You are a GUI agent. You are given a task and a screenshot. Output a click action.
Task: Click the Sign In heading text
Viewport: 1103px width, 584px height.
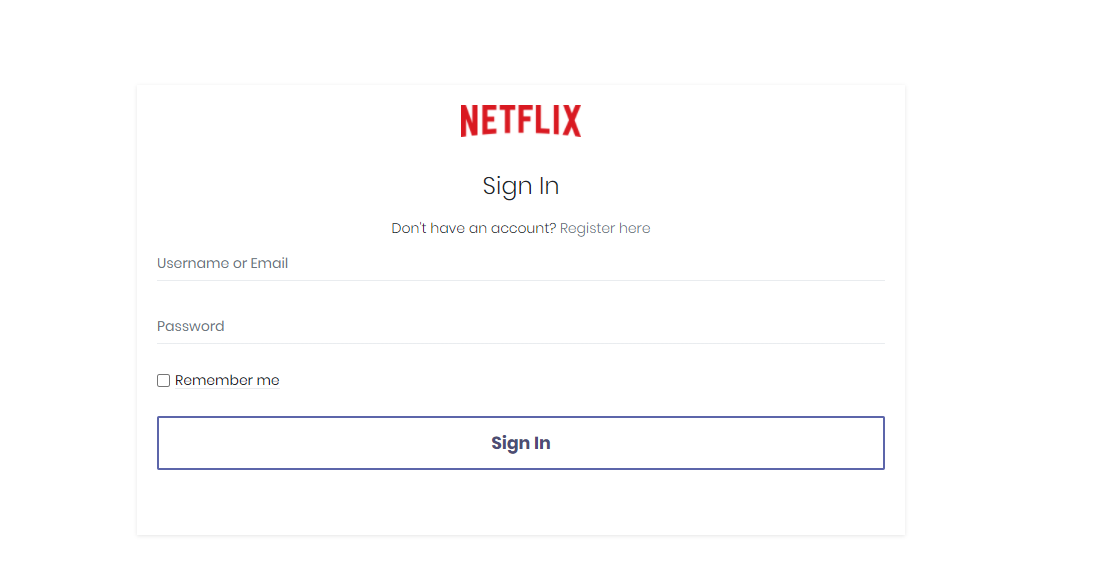(x=520, y=186)
